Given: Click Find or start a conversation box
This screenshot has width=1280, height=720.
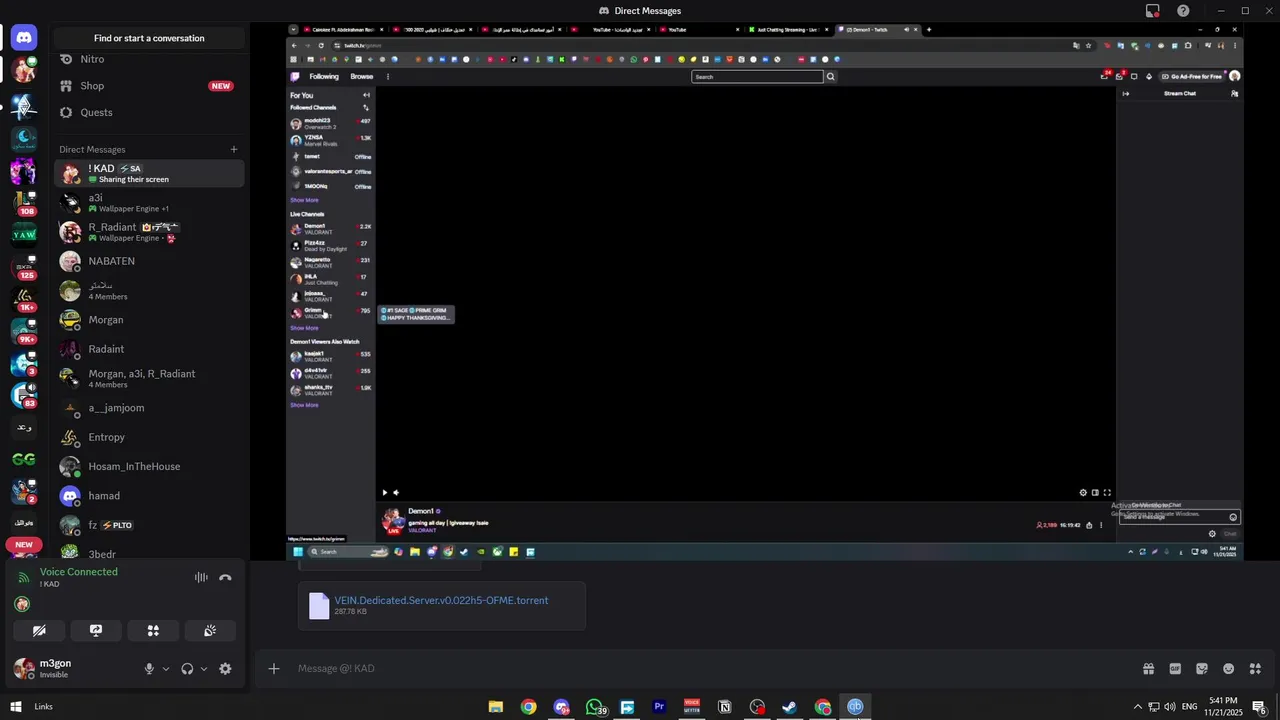Looking at the screenshot, I should click(149, 38).
